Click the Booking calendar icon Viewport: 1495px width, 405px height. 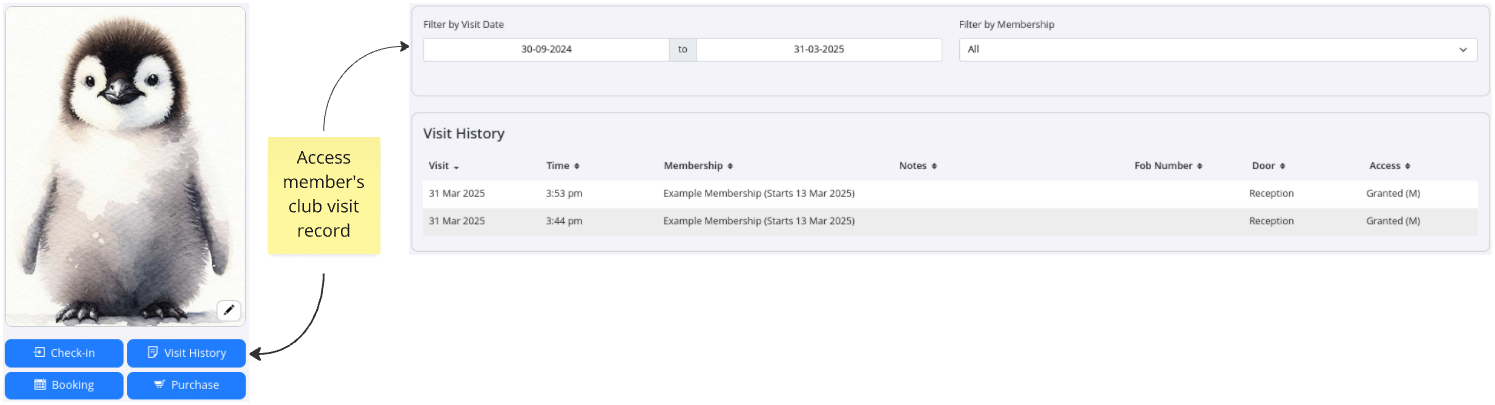click(40, 385)
